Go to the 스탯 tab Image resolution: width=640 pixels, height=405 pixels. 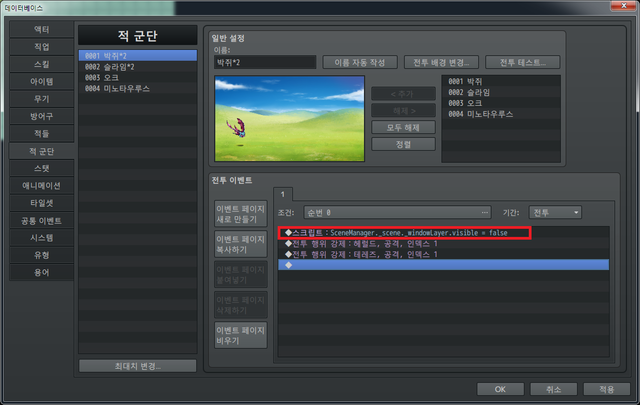tap(42, 168)
